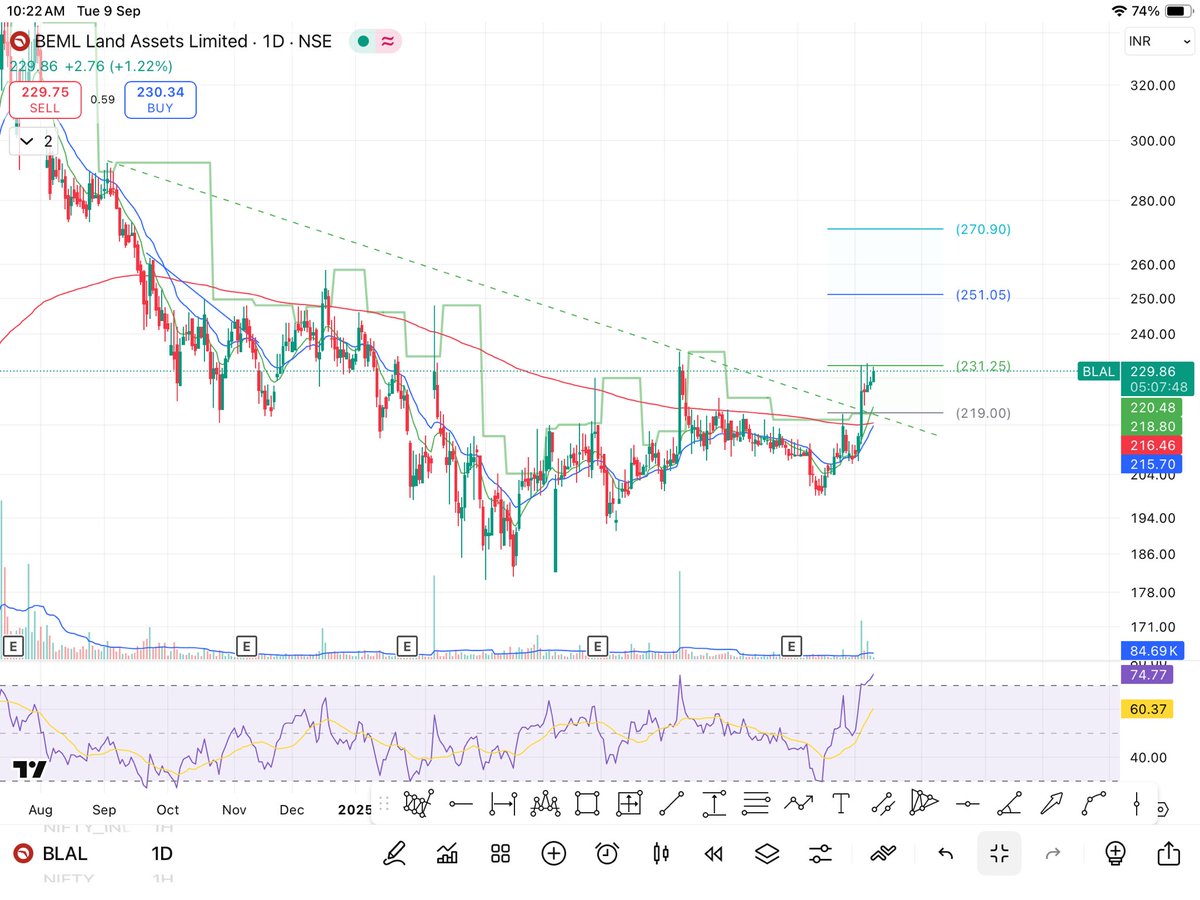
Task: Tap the Wi-Fi icon in the status bar
Action: [x=1119, y=11]
